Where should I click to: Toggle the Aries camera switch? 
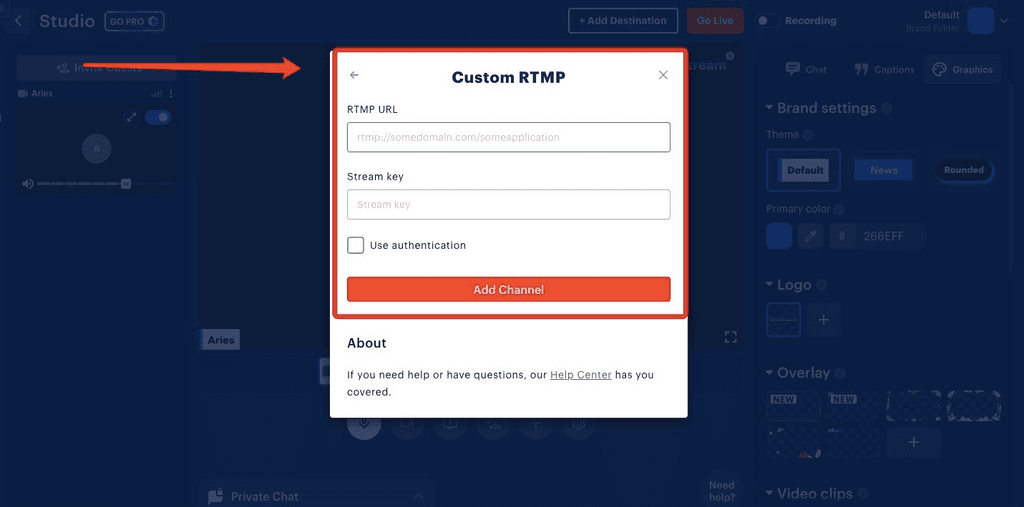tap(158, 118)
